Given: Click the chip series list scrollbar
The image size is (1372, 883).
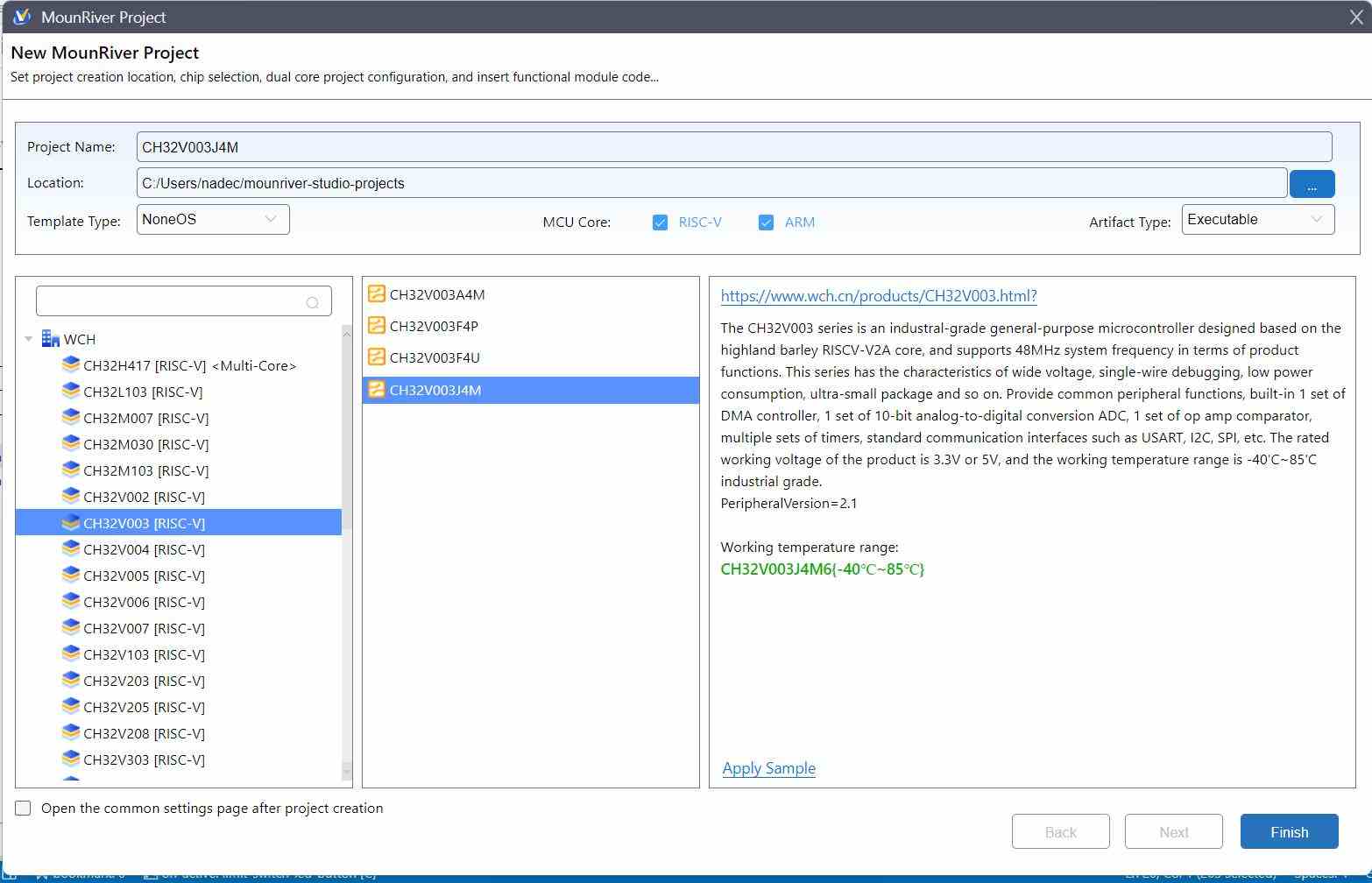Looking at the screenshot, I should 346,427.
